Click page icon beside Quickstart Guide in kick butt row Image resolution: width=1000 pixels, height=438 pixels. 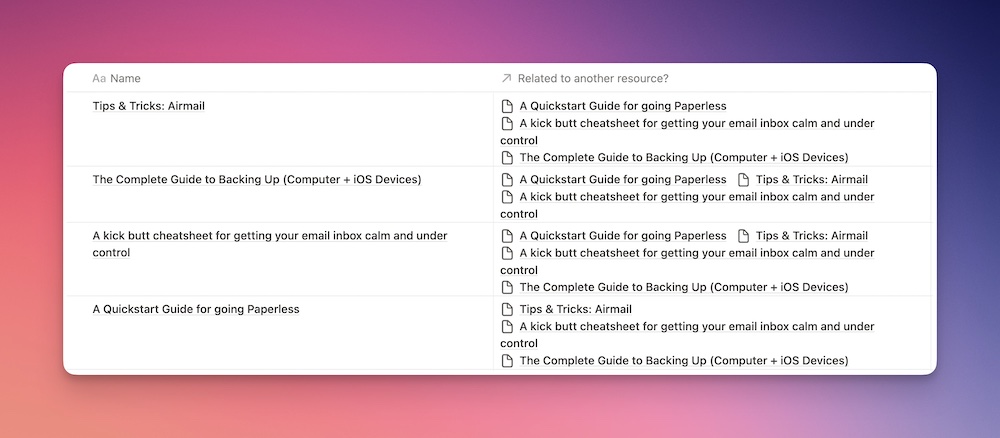tap(507, 236)
